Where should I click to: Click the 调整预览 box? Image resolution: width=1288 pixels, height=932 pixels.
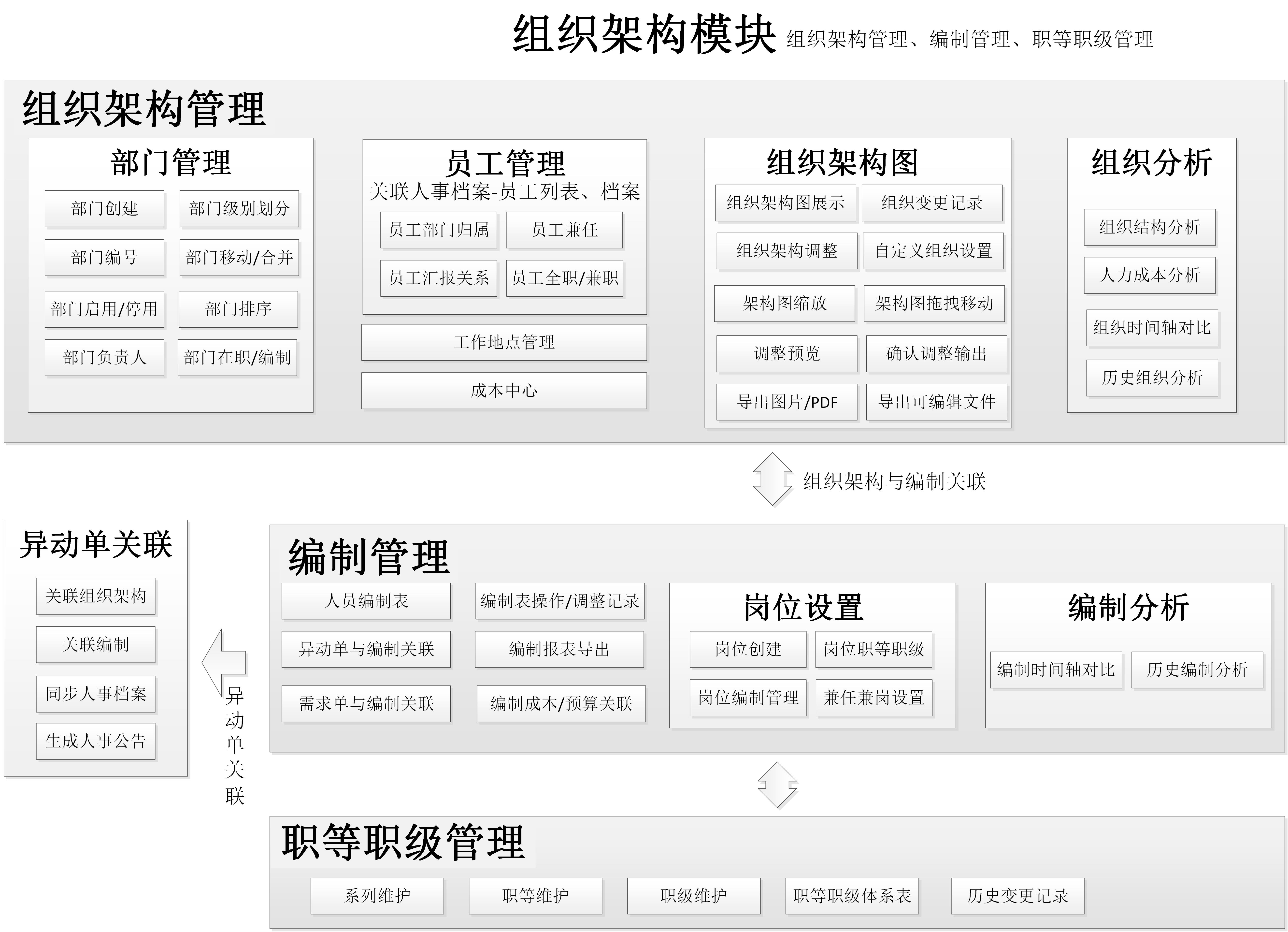pyautogui.click(x=787, y=354)
